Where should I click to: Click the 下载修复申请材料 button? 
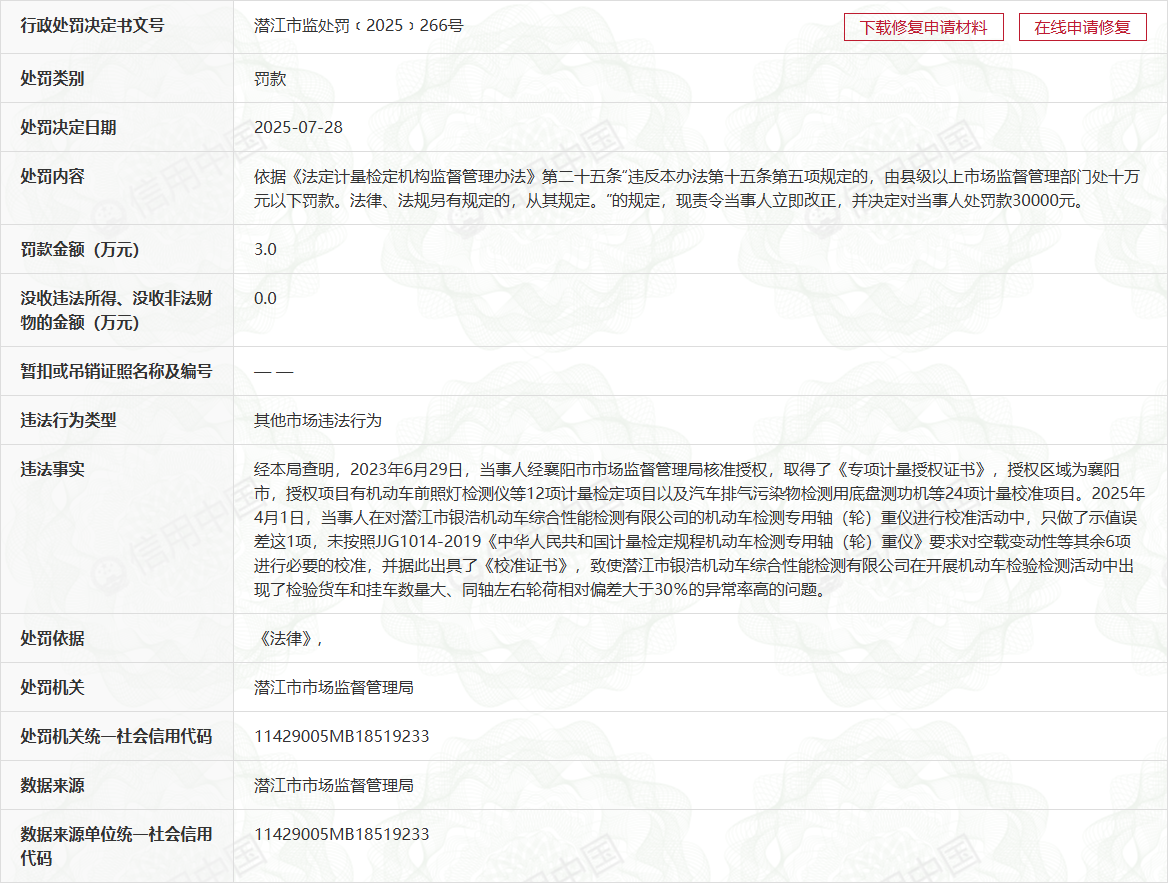point(923,27)
